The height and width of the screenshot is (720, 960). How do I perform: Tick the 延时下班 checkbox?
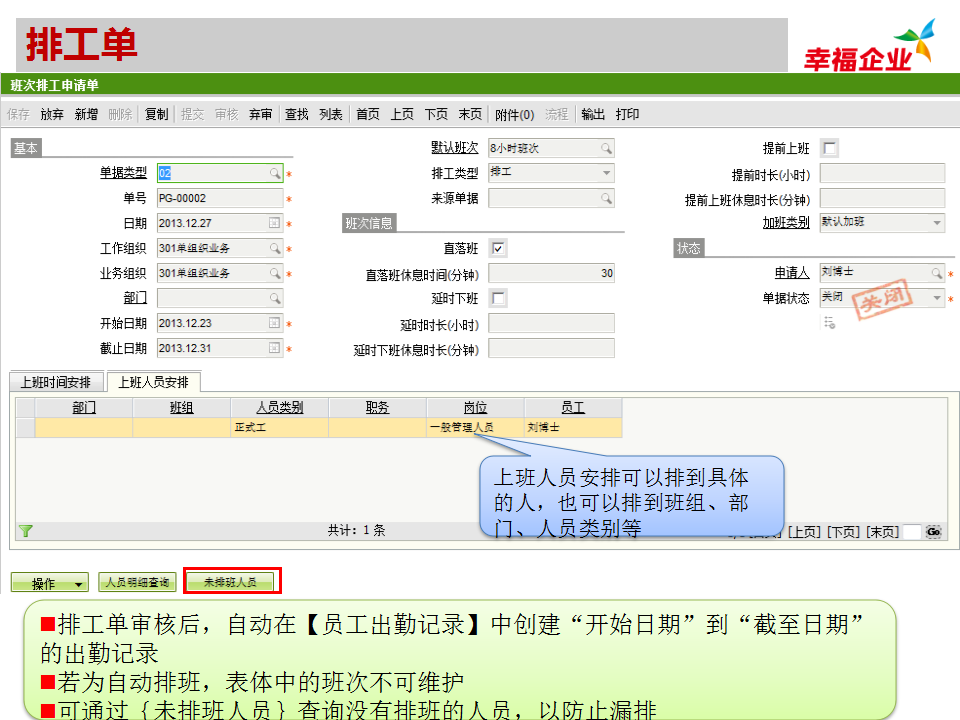click(x=498, y=298)
